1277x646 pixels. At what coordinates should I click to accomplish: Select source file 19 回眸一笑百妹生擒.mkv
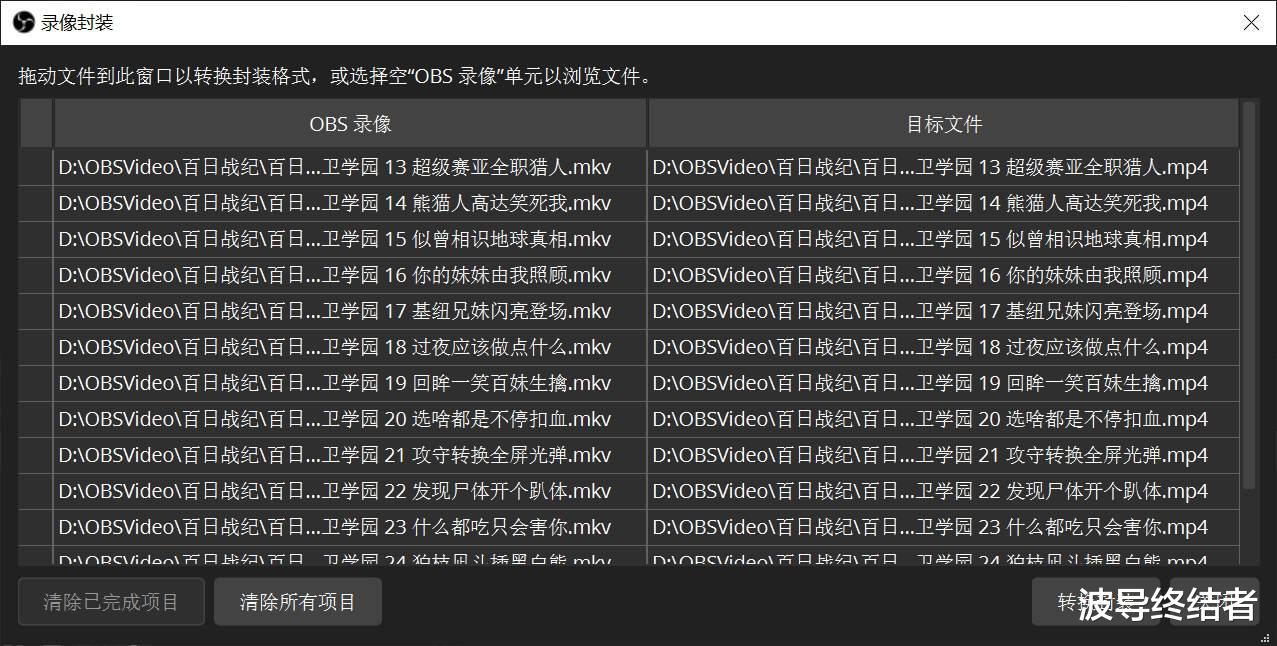coord(350,383)
